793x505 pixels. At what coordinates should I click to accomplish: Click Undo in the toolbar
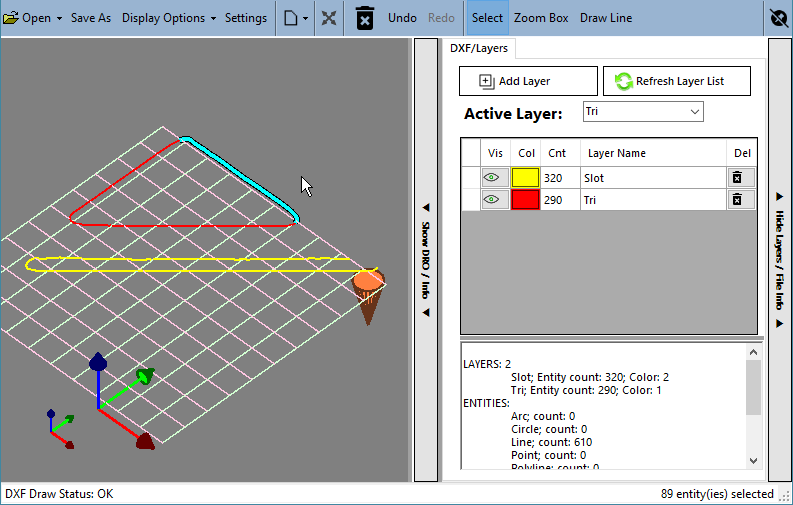[x=402, y=18]
